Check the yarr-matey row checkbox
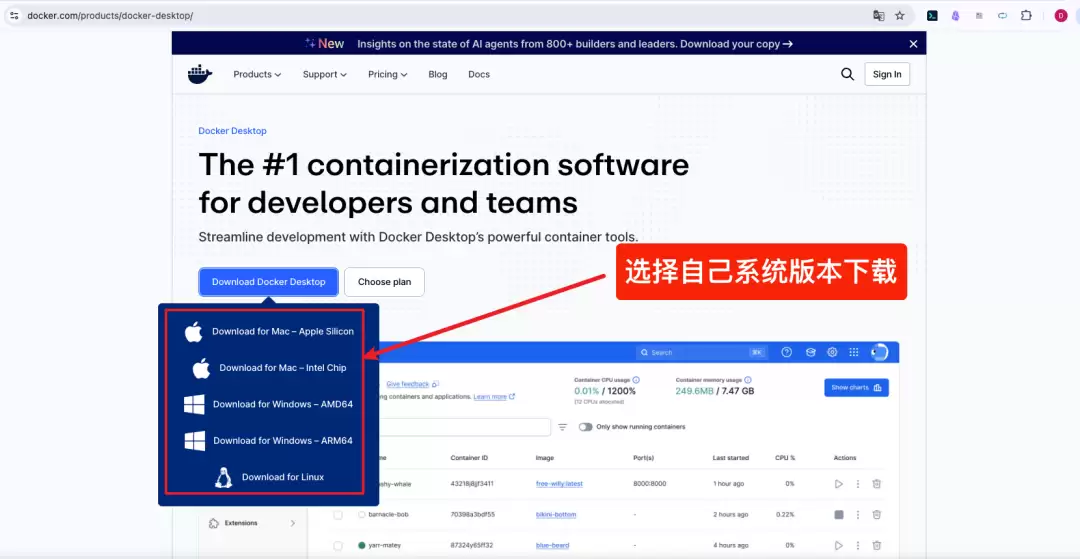This screenshot has height=559, width=1080. pos(338,545)
